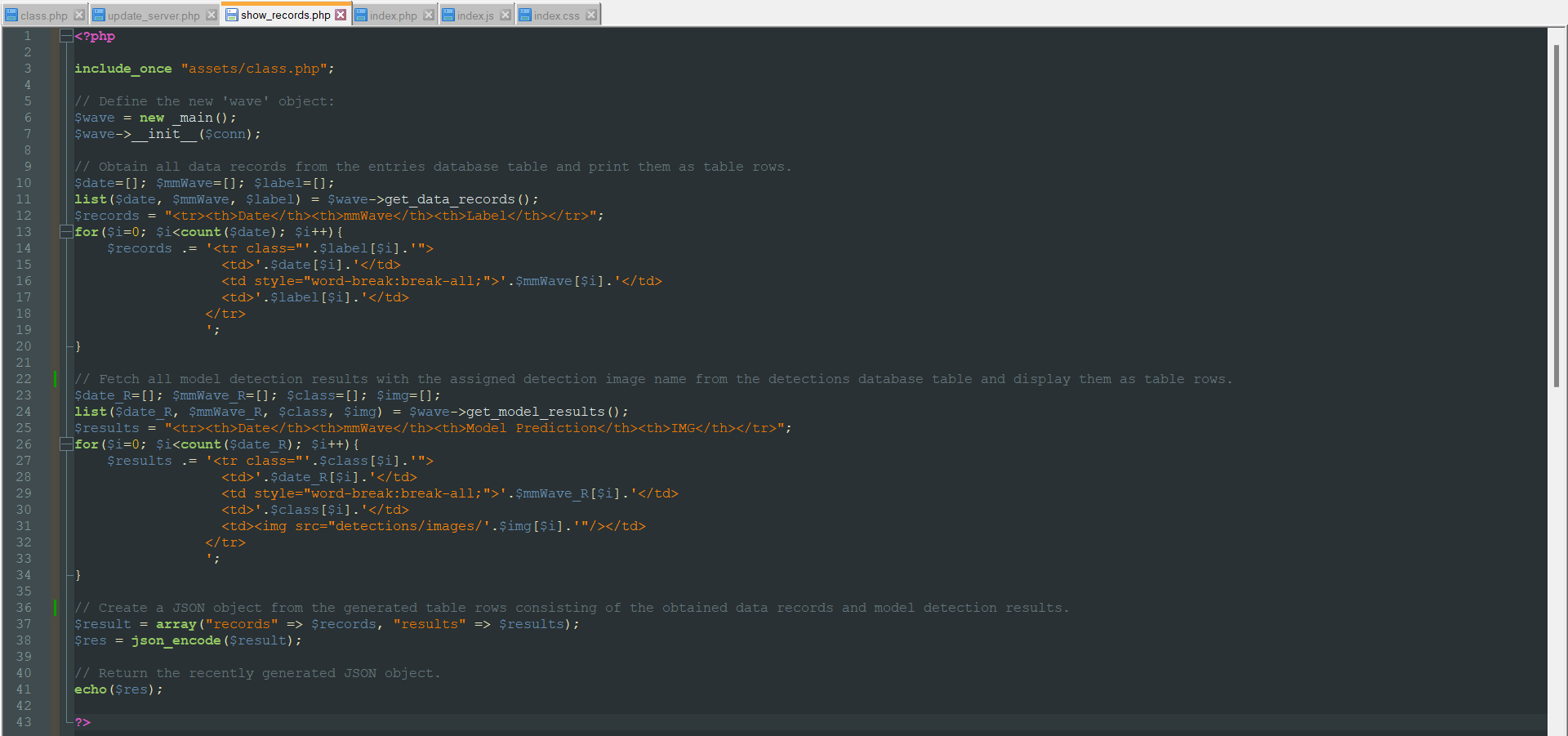This screenshot has width=1568, height=736.
Task: Click the file icon on index.php tab
Action: coord(362,13)
